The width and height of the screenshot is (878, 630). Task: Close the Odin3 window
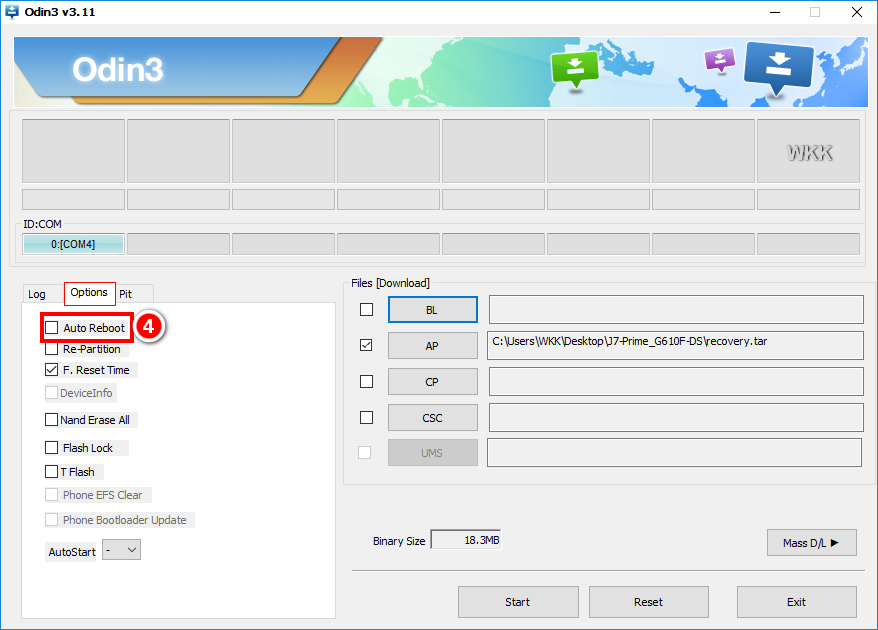point(856,12)
